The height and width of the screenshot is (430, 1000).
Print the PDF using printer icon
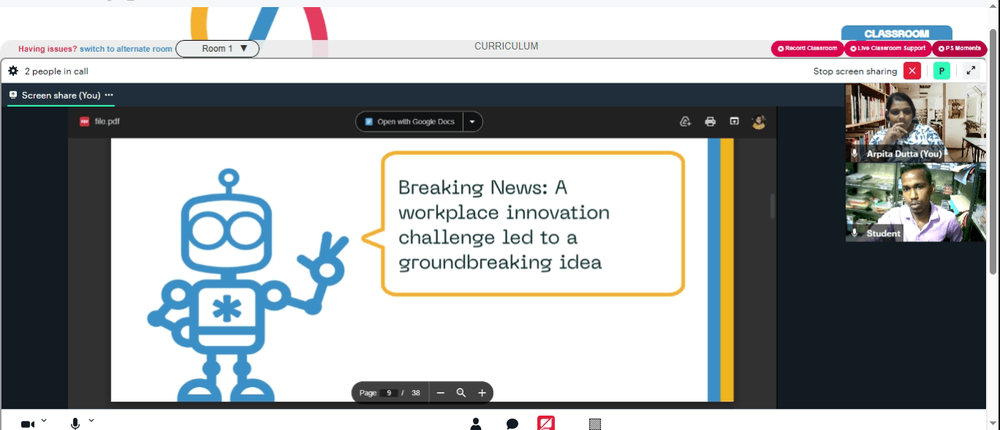tap(710, 121)
